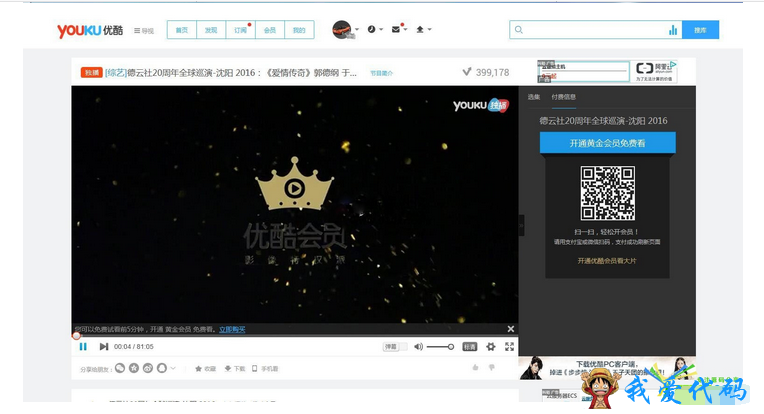Click the blue 搜库 search button
The image size is (764, 414).
(700, 30)
